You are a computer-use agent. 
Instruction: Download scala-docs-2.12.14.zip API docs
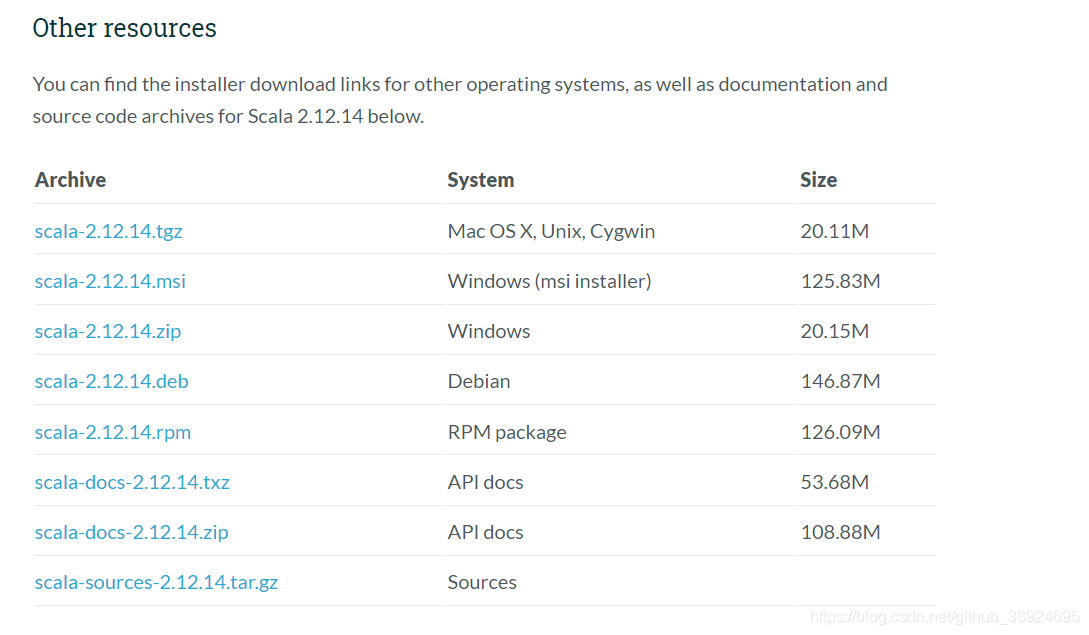pos(131,532)
